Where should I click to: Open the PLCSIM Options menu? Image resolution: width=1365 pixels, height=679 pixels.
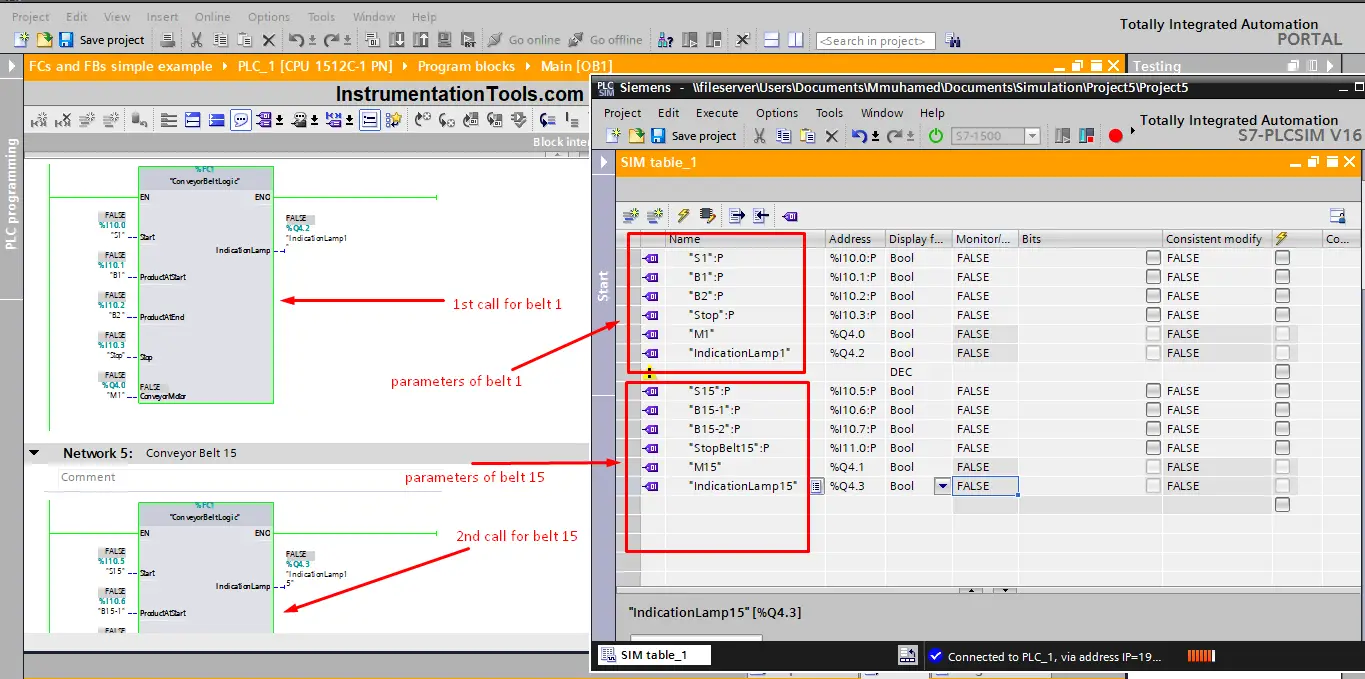(x=777, y=113)
